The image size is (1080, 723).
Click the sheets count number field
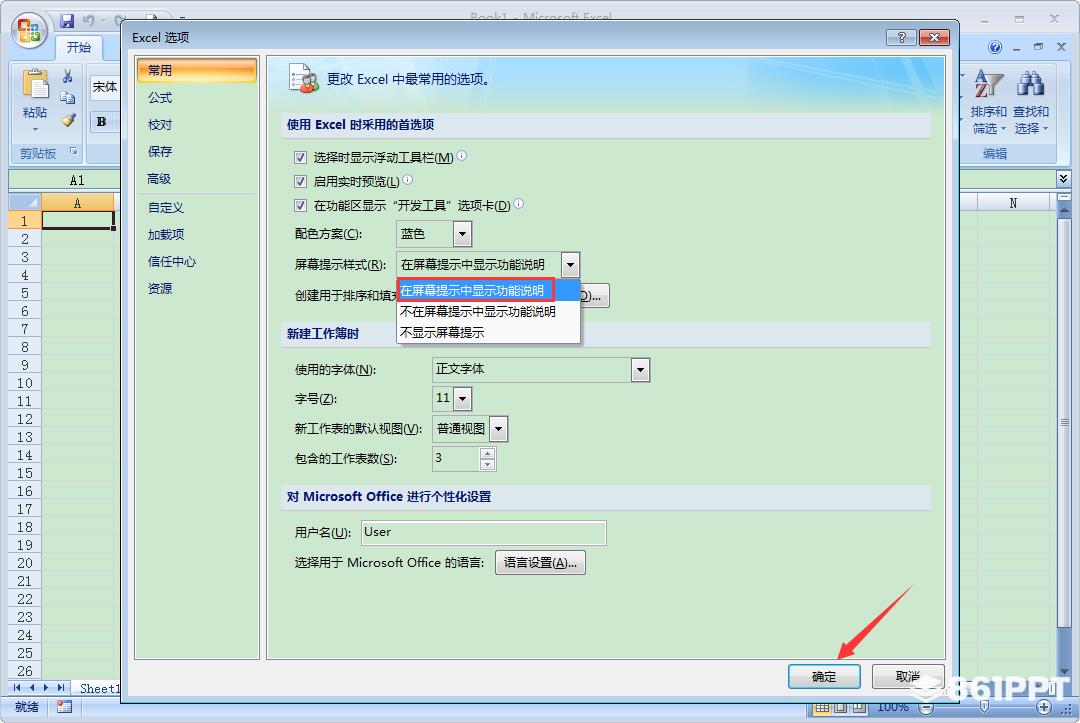point(455,459)
